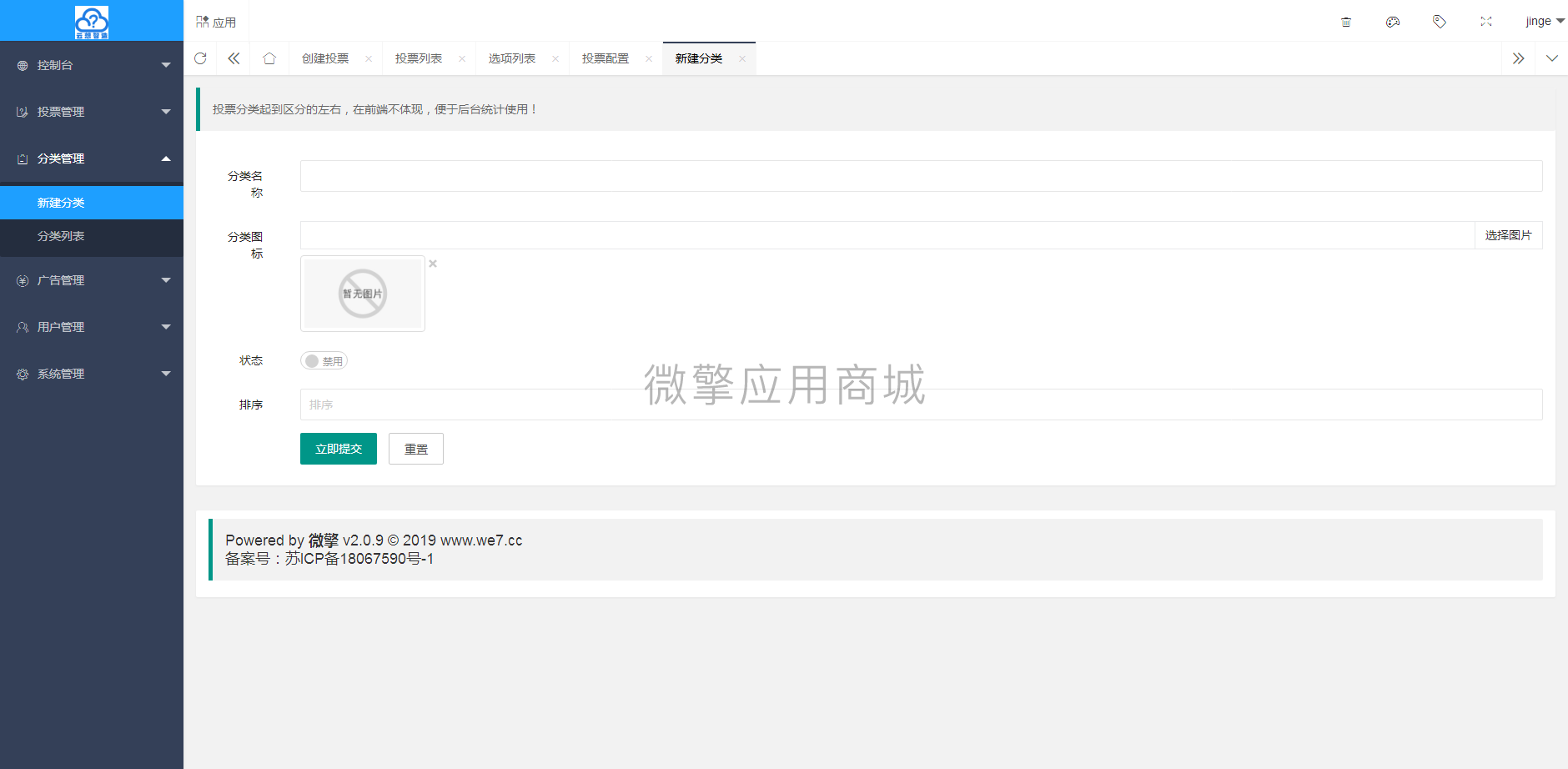Screen dimensions: 1568x769
Task: Expand the 广告管理 menu arrow
Action: (166, 280)
